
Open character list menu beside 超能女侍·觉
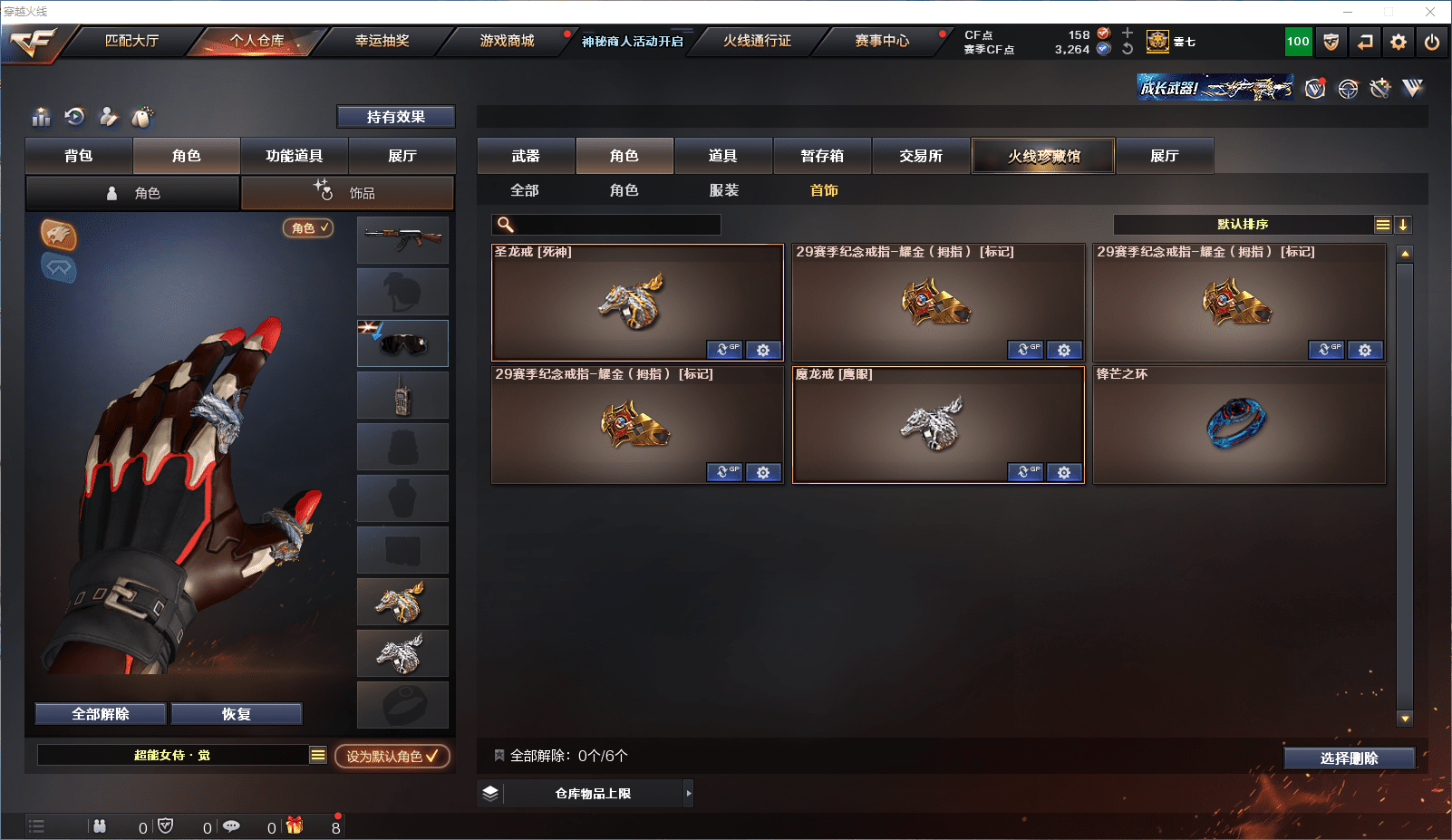[318, 755]
